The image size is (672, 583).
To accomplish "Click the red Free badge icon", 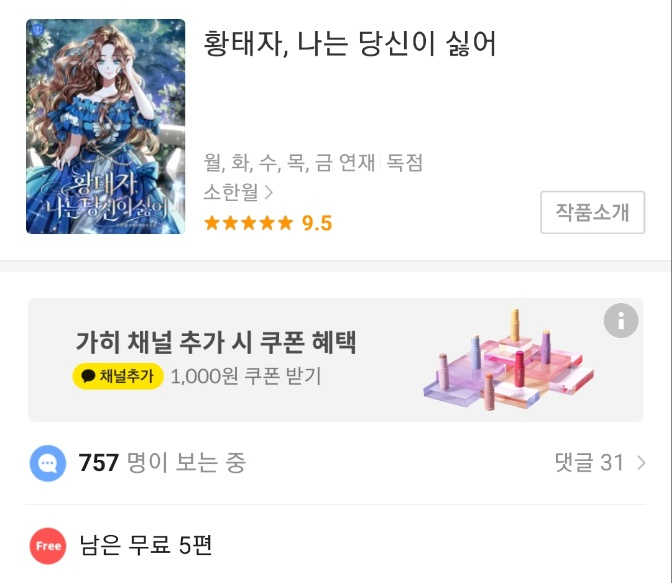I will 48,546.
